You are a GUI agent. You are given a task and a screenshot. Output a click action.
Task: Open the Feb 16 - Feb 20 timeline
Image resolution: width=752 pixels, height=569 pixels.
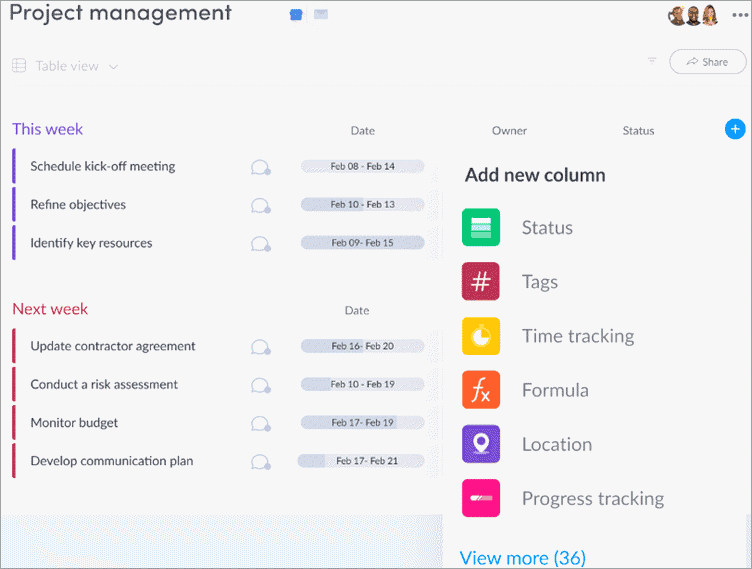click(363, 346)
